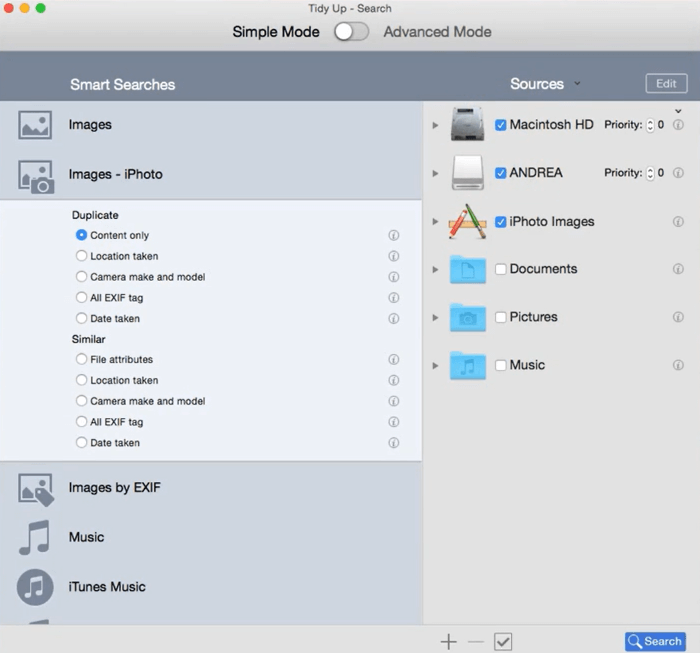Click the Edit button
This screenshot has height=653, width=700.
(x=666, y=83)
